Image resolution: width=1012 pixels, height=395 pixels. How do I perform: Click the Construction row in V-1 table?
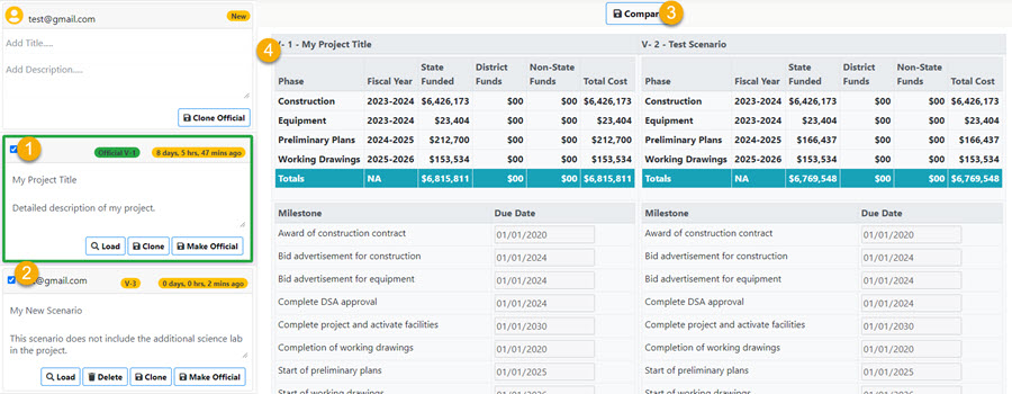(x=455, y=101)
